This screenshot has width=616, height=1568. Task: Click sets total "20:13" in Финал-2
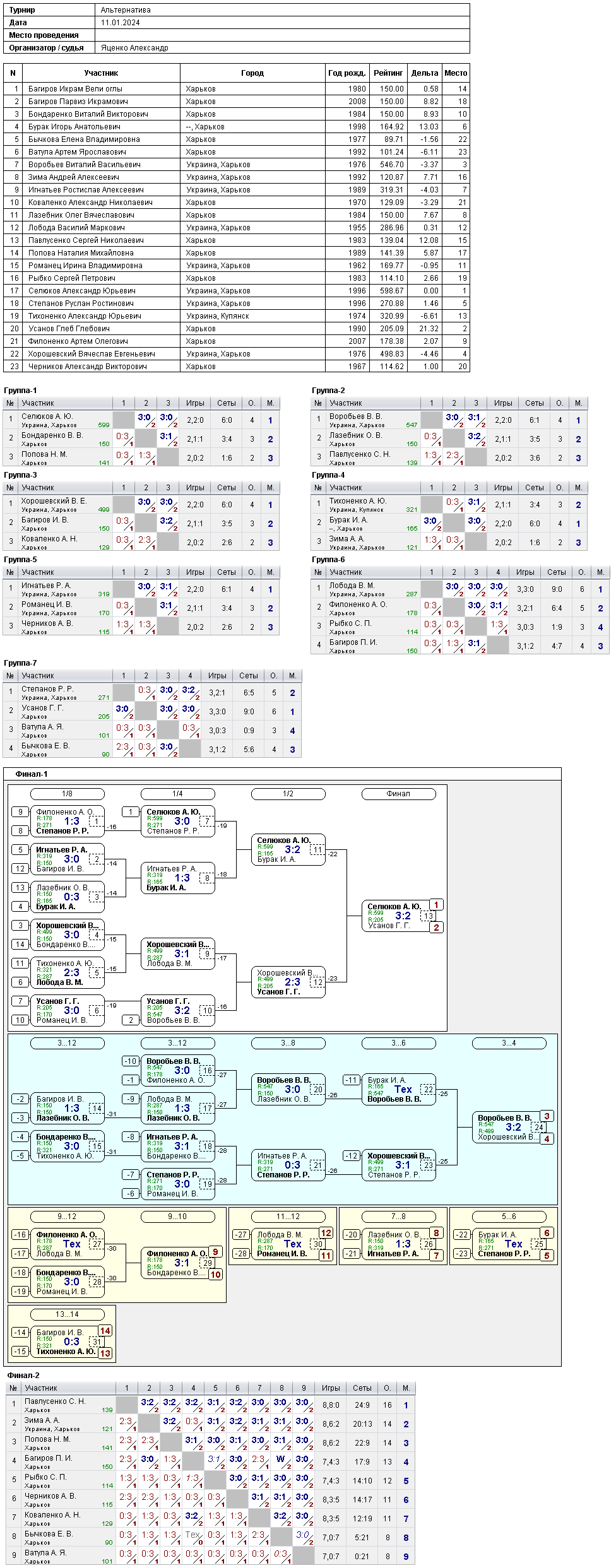click(x=362, y=1424)
